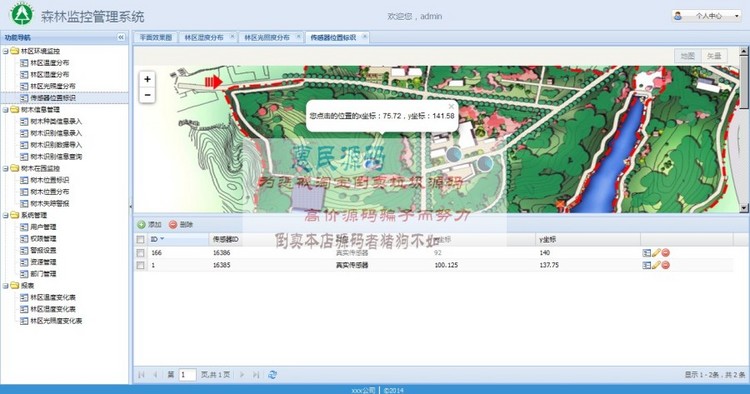Click the splitter collapse arrow beside navigation panel
This screenshot has width=750, height=394.
click(131, 207)
